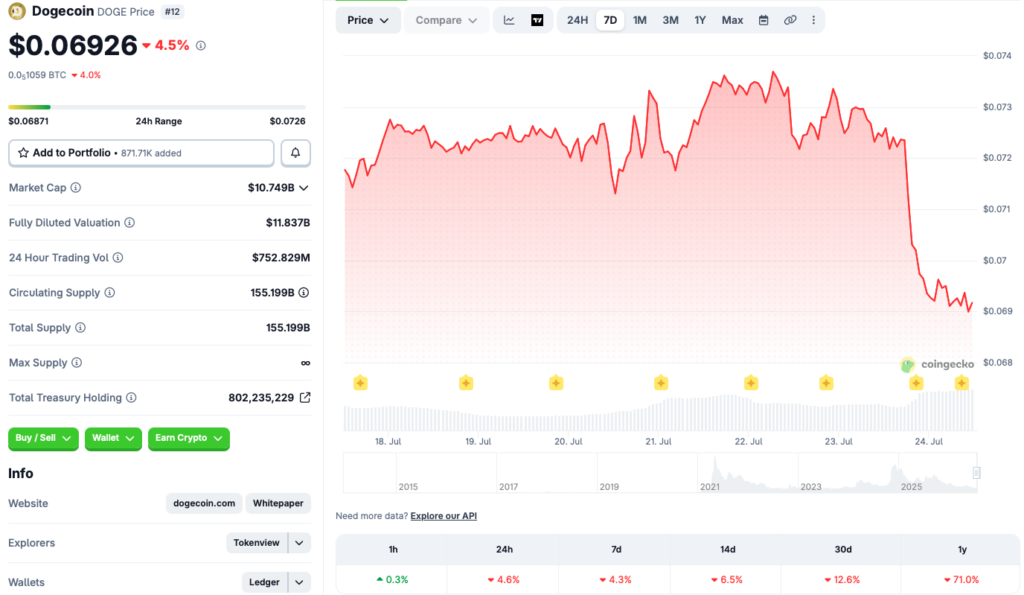Open chart more options (three dots)
The image size is (1024, 595).
814,20
